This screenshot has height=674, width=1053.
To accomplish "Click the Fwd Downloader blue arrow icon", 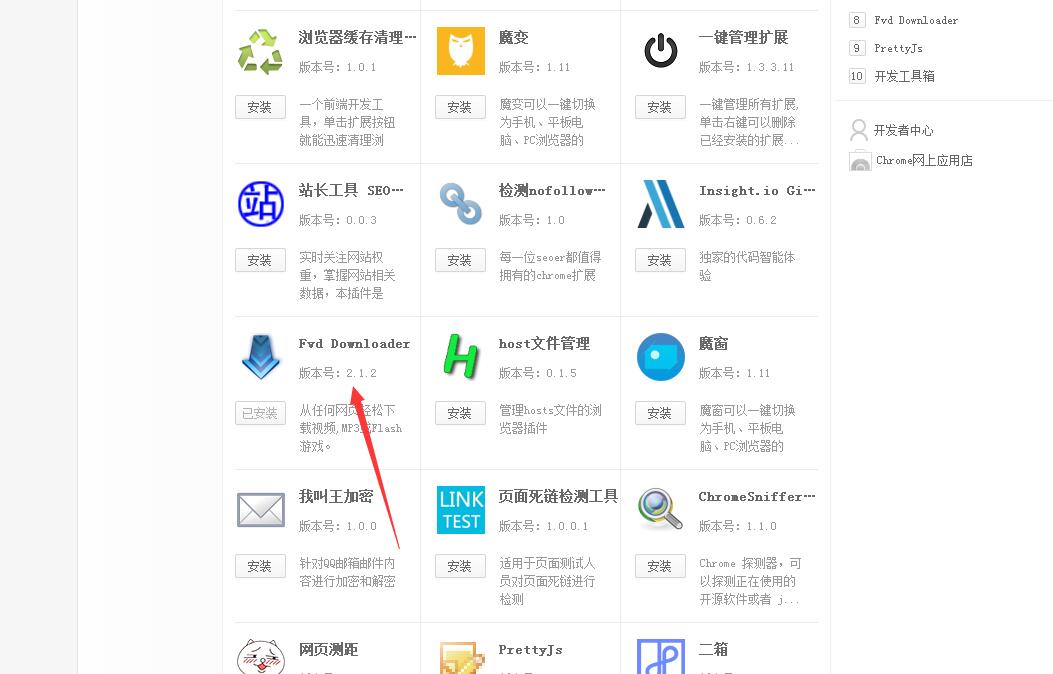I will click(x=260, y=356).
